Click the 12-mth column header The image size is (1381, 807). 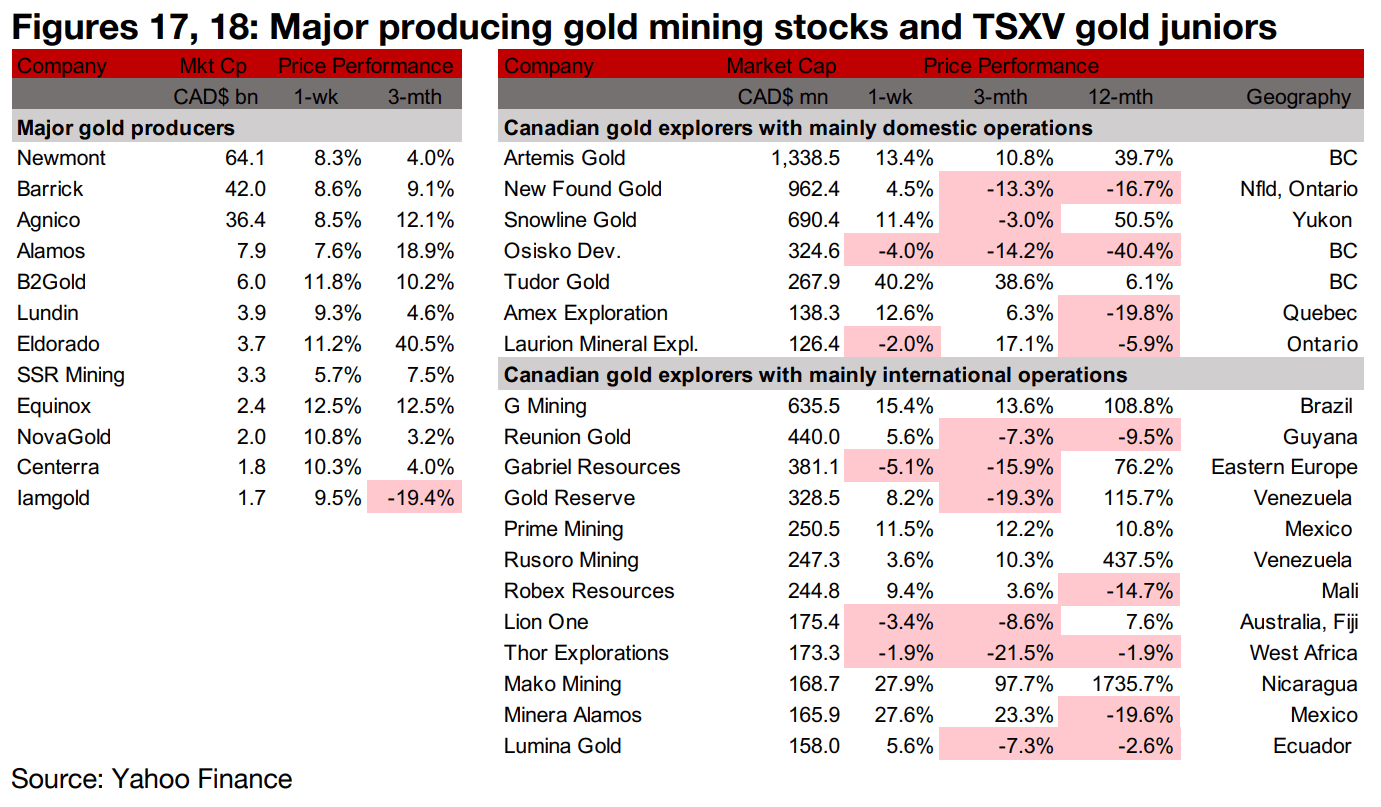pos(1119,97)
